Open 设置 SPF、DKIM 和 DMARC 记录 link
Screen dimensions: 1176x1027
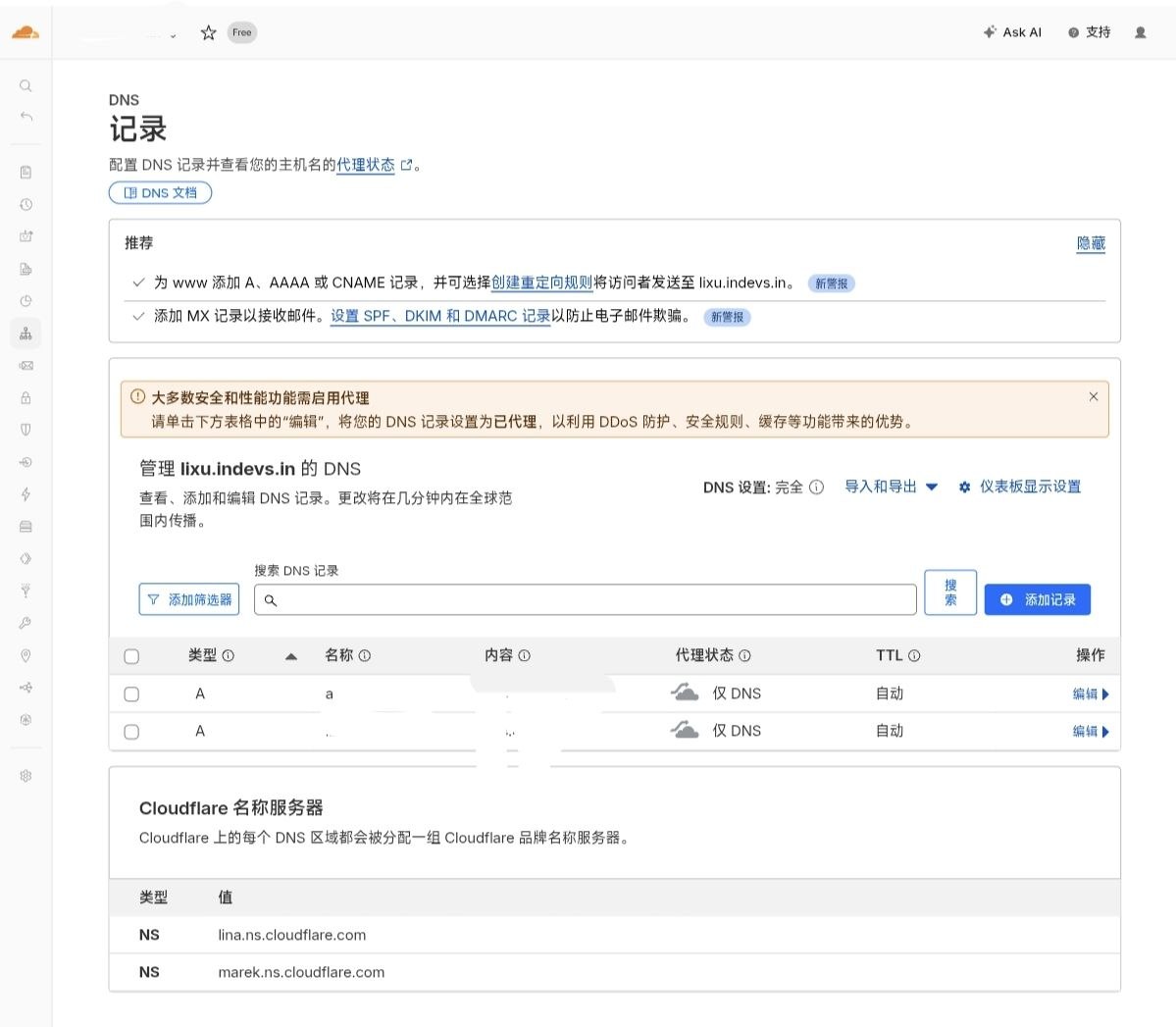(440, 316)
